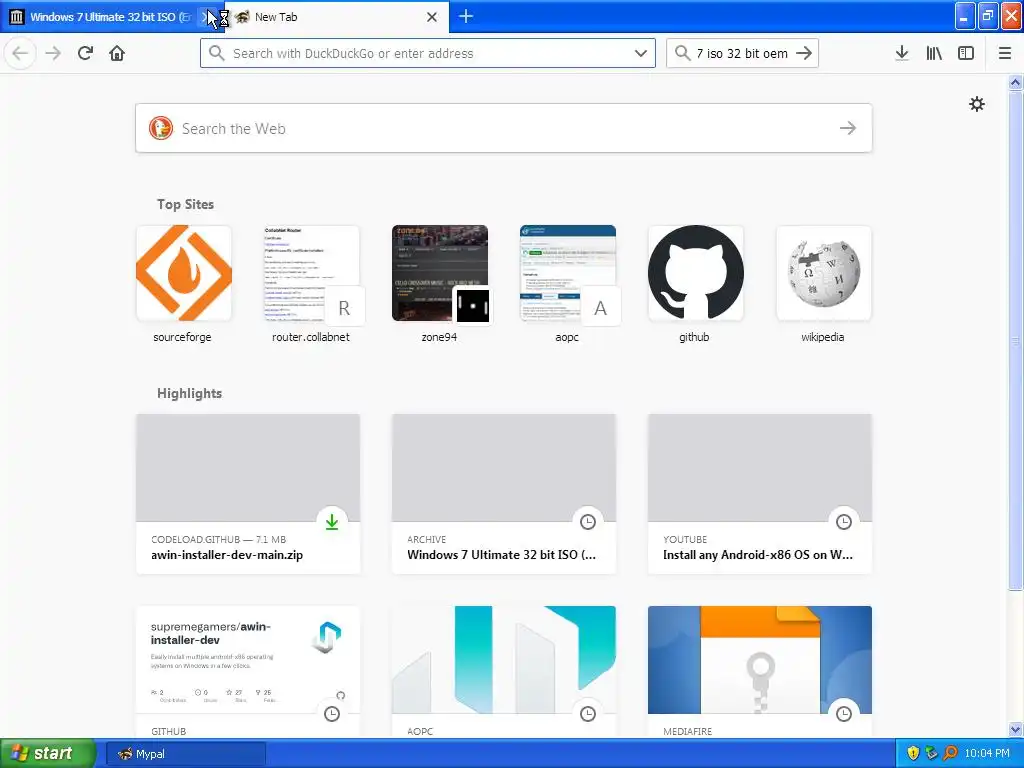Click the search box containing '7 iso 32 bit oem'
The height and width of the screenshot is (768, 1024).
point(742,53)
